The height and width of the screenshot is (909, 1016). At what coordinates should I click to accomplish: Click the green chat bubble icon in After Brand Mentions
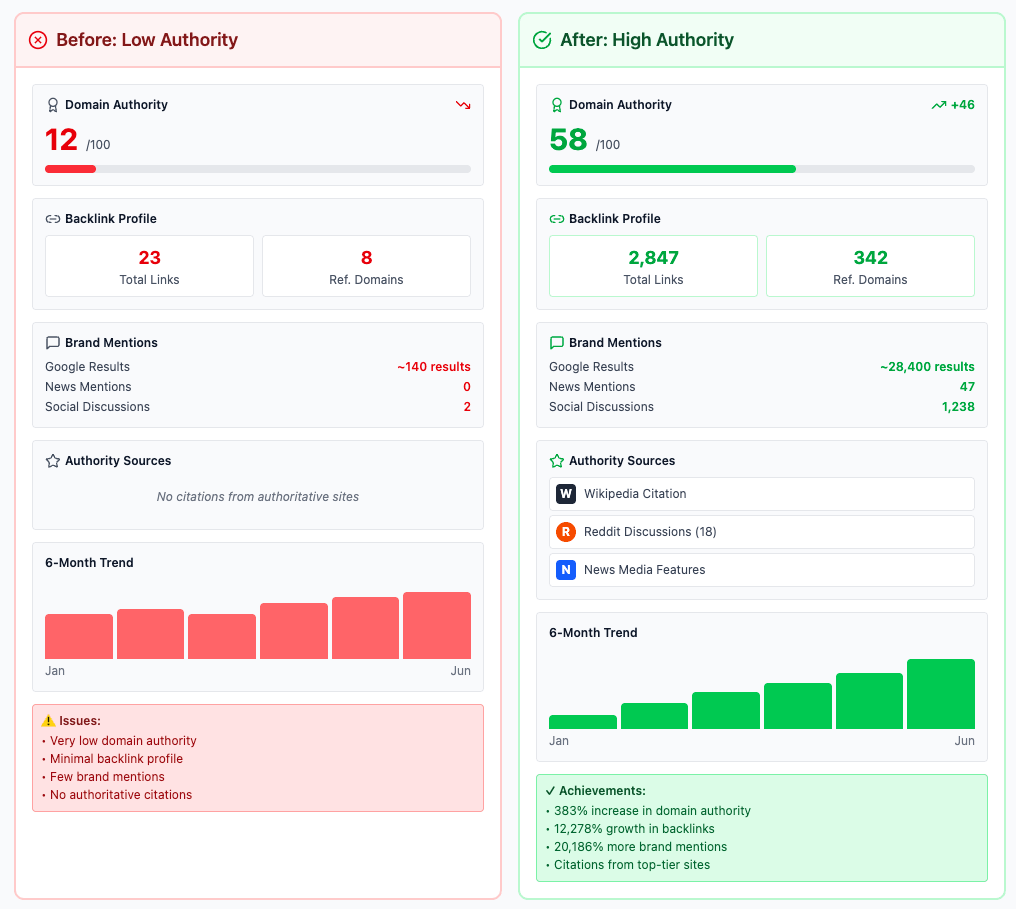557,343
